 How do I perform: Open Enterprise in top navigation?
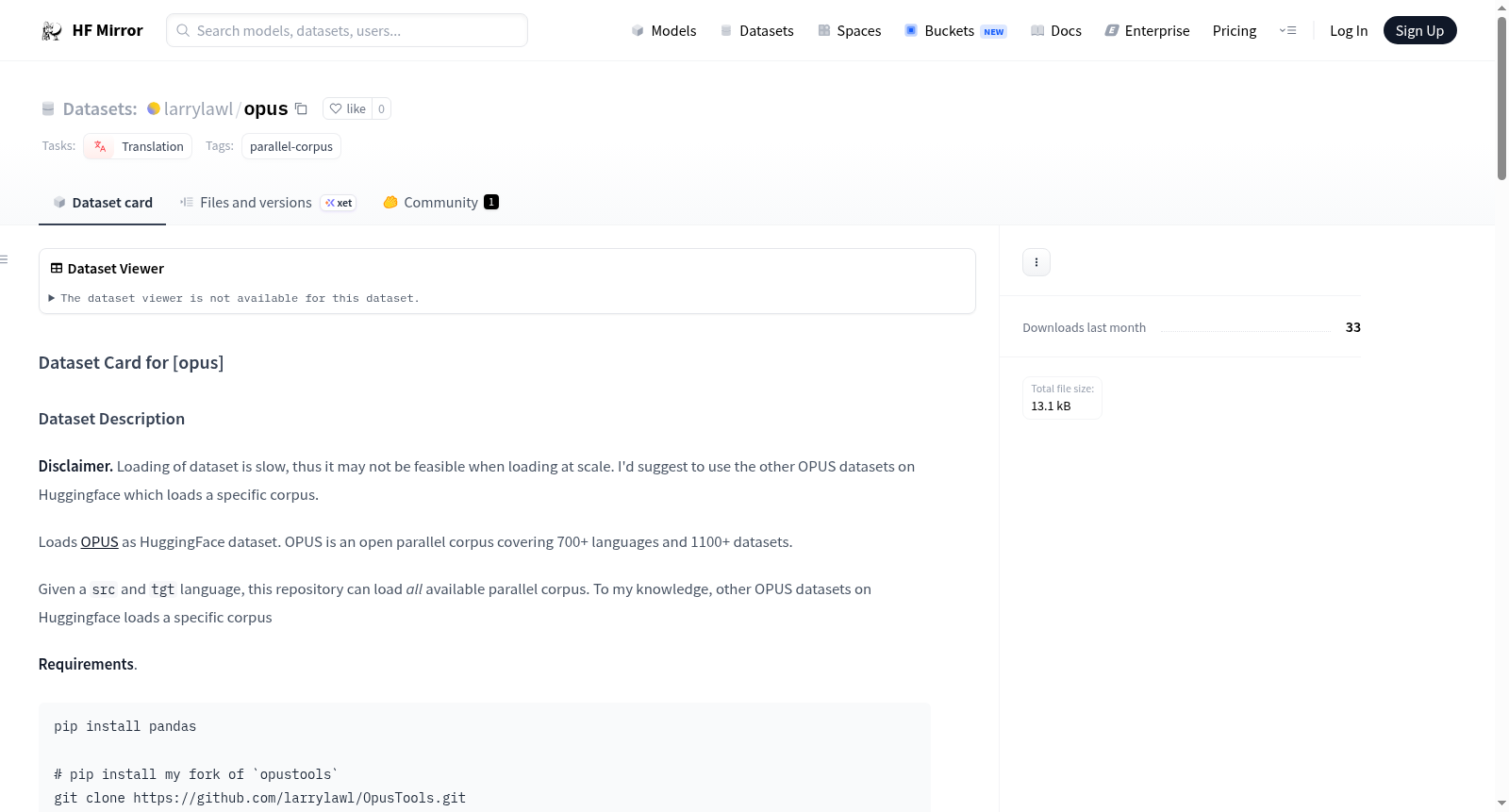coord(1147,31)
